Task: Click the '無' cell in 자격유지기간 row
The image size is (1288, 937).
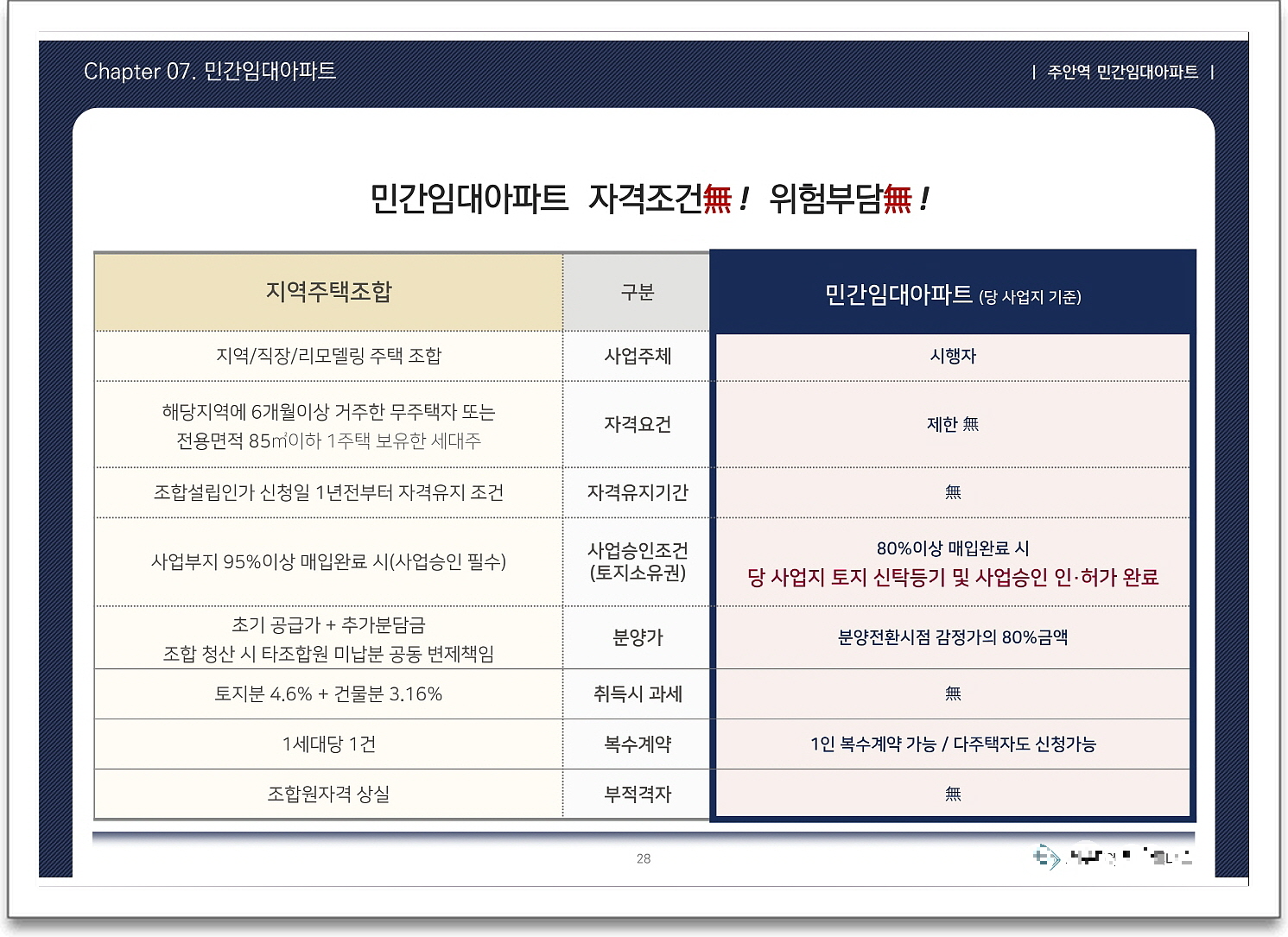Action: pyautogui.click(x=953, y=492)
